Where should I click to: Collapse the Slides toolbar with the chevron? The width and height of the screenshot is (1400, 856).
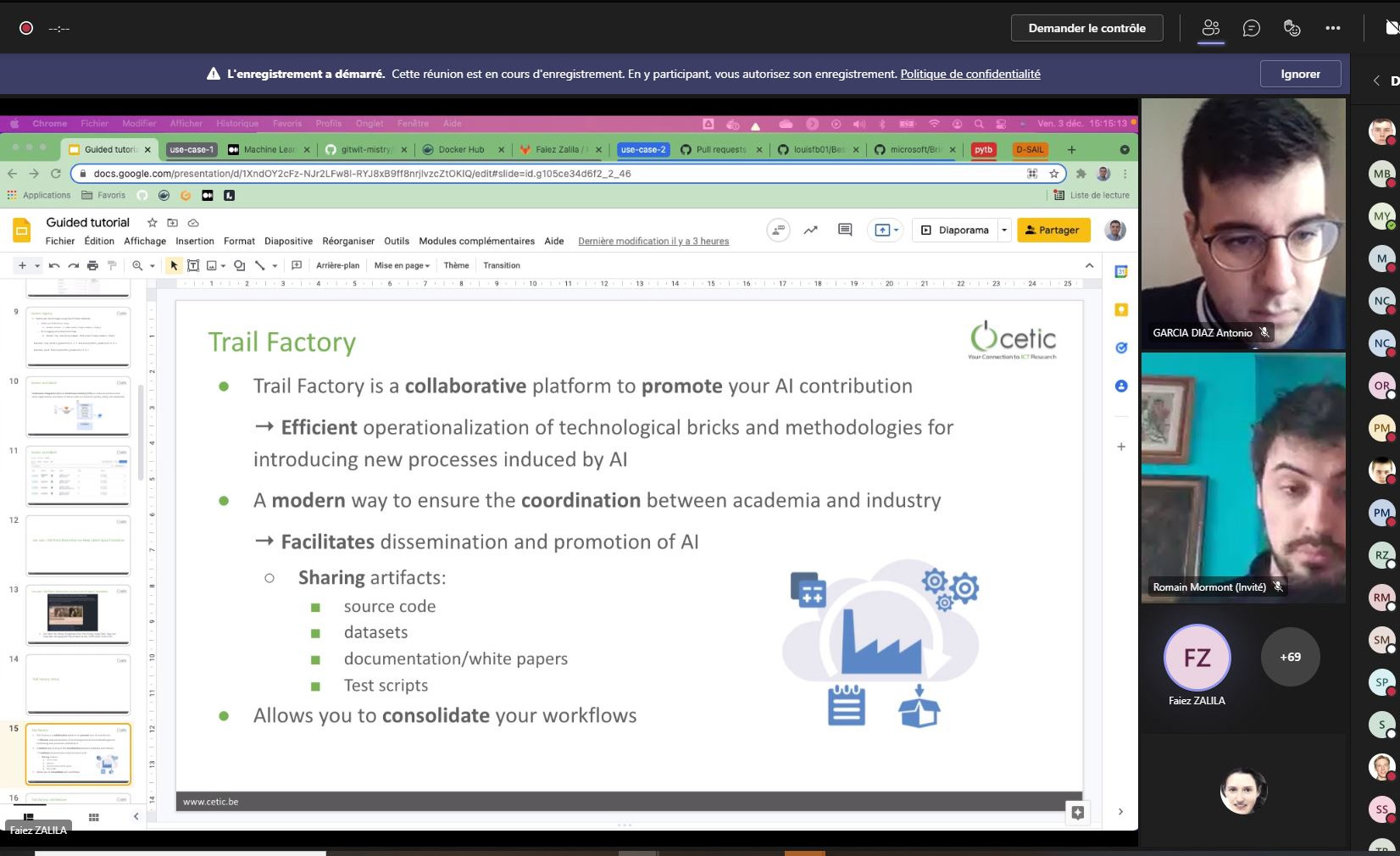tap(1089, 265)
